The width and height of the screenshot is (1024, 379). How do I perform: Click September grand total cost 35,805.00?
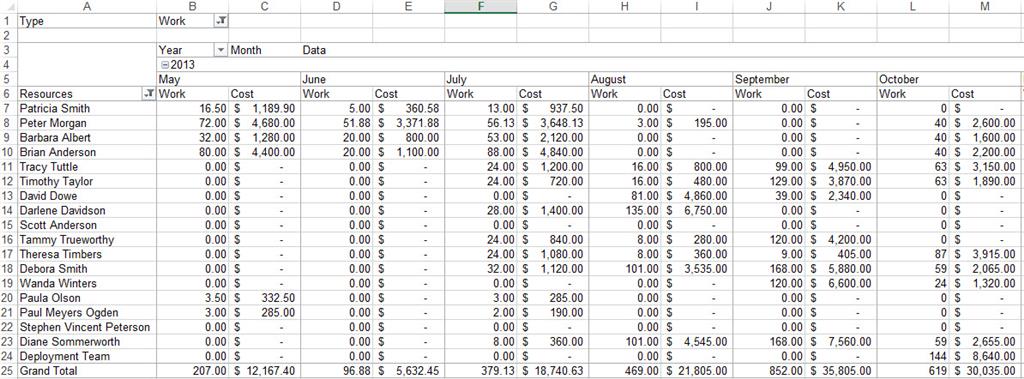[840, 371]
